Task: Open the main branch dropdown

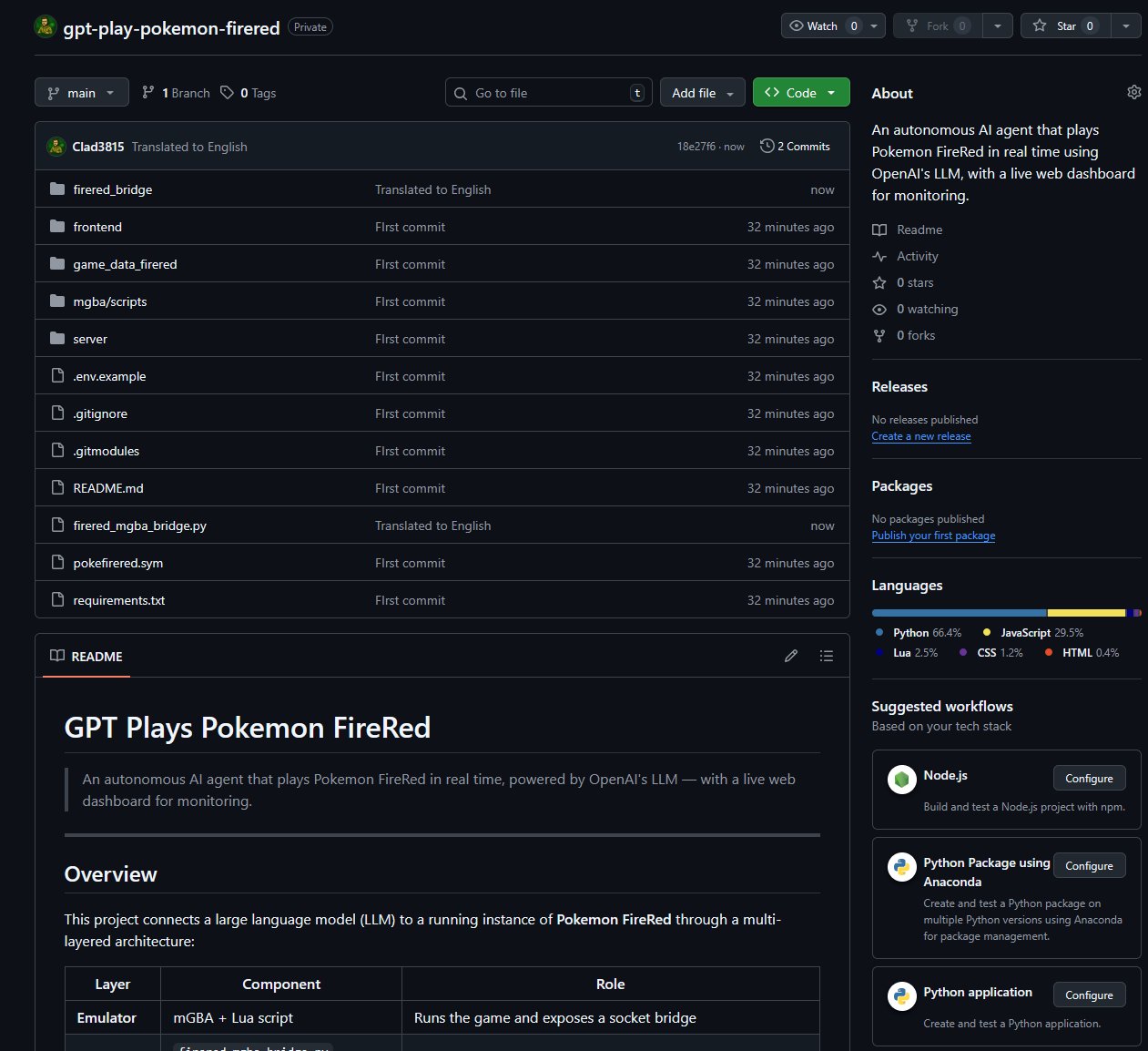Action: click(81, 93)
